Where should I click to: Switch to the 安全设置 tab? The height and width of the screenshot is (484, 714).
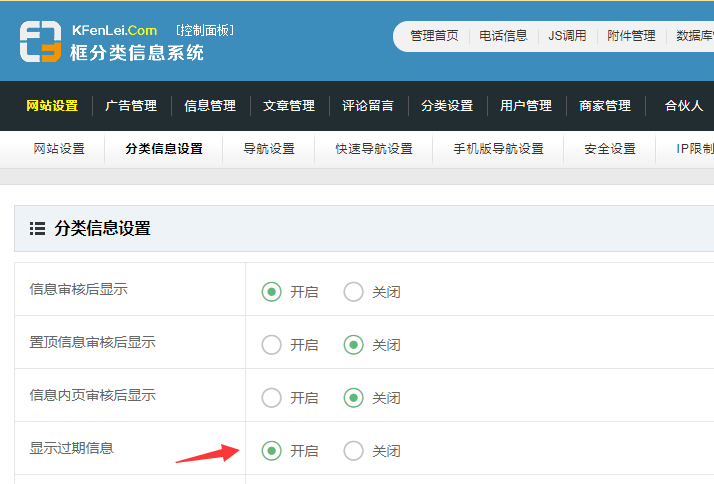point(610,149)
